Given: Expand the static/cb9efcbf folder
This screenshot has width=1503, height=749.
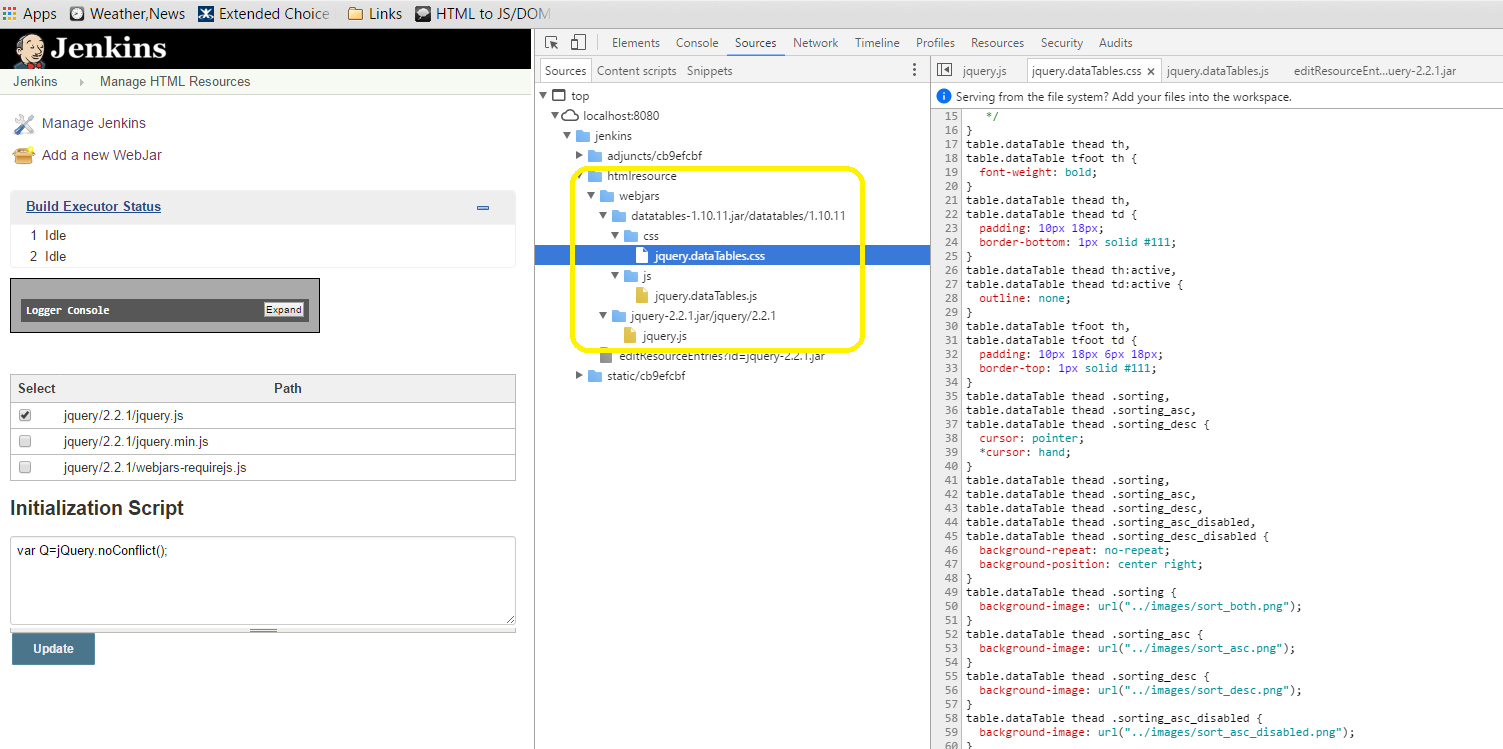Looking at the screenshot, I should click(579, 376).
